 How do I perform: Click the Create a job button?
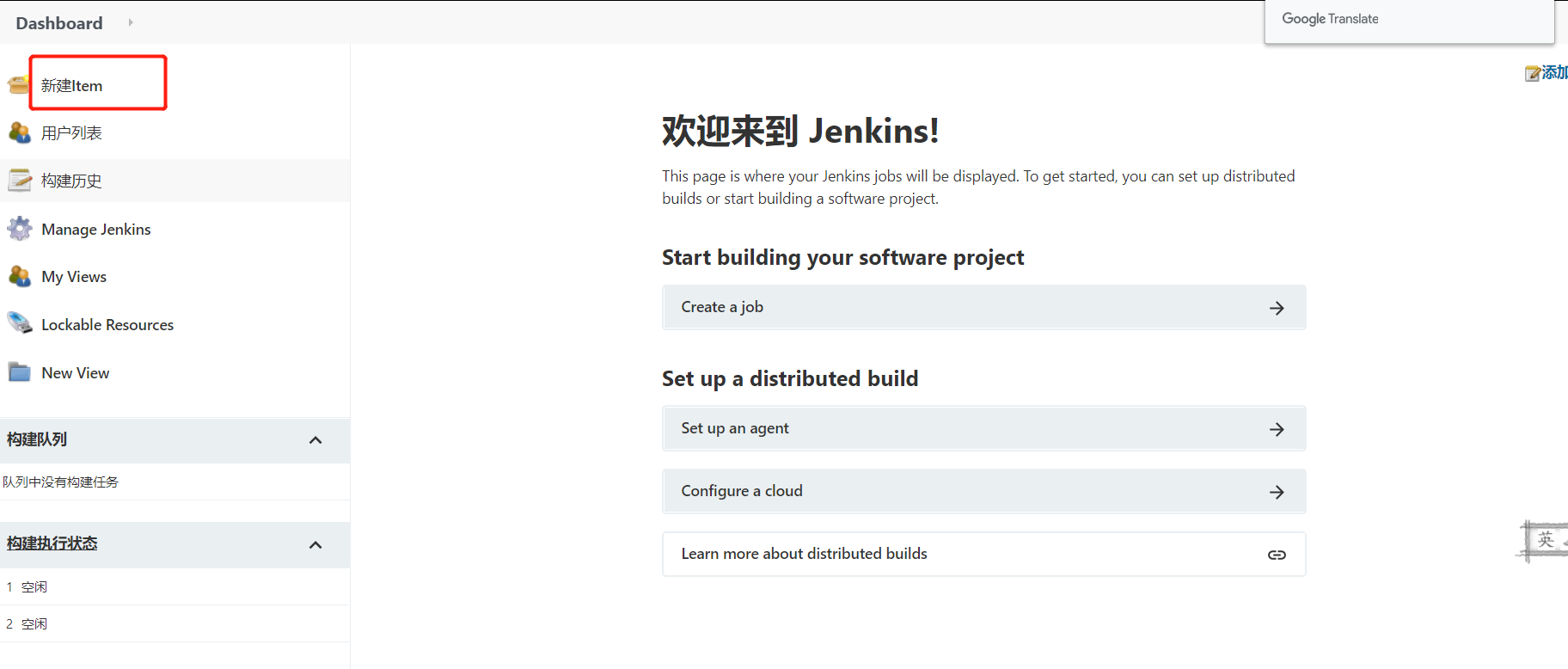[983, 307]
